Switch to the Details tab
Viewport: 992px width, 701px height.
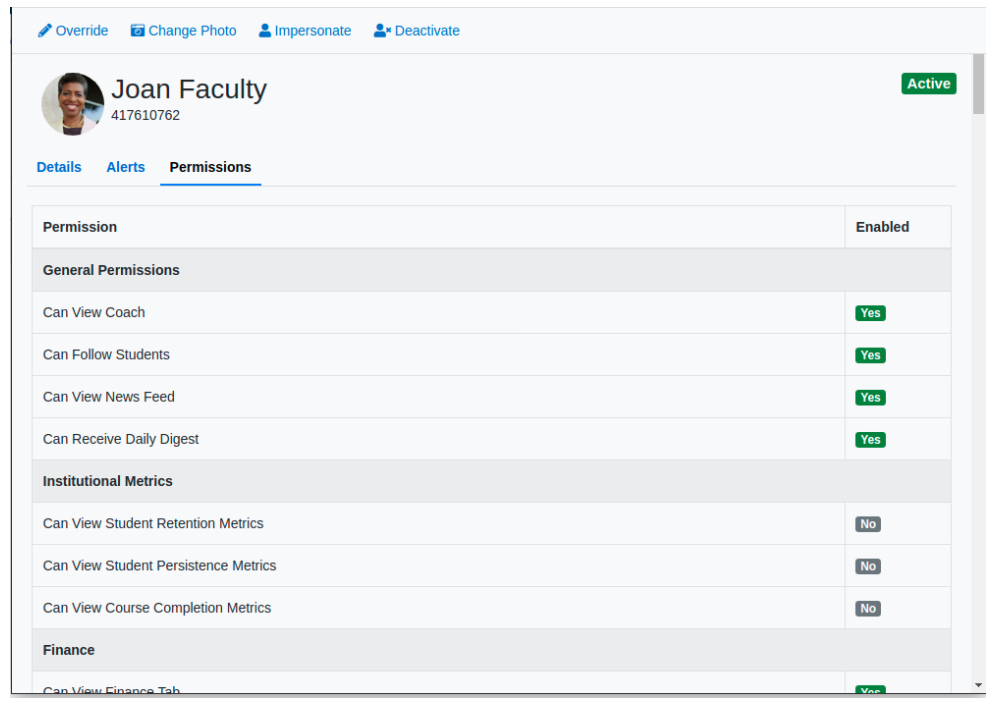pyautogui.click(x=59, y=167)
